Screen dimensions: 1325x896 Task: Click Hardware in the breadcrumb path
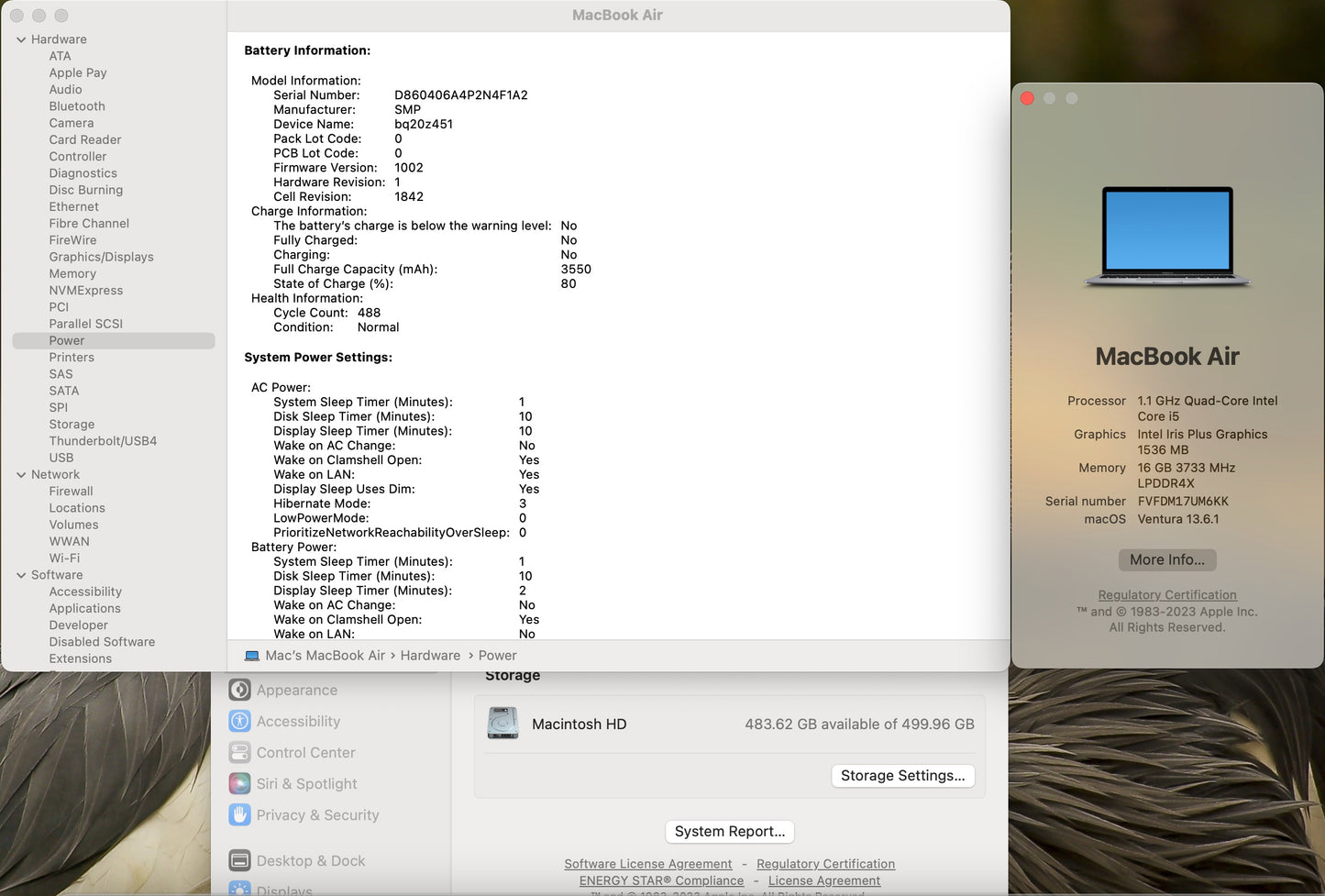[x=430, y=655]
